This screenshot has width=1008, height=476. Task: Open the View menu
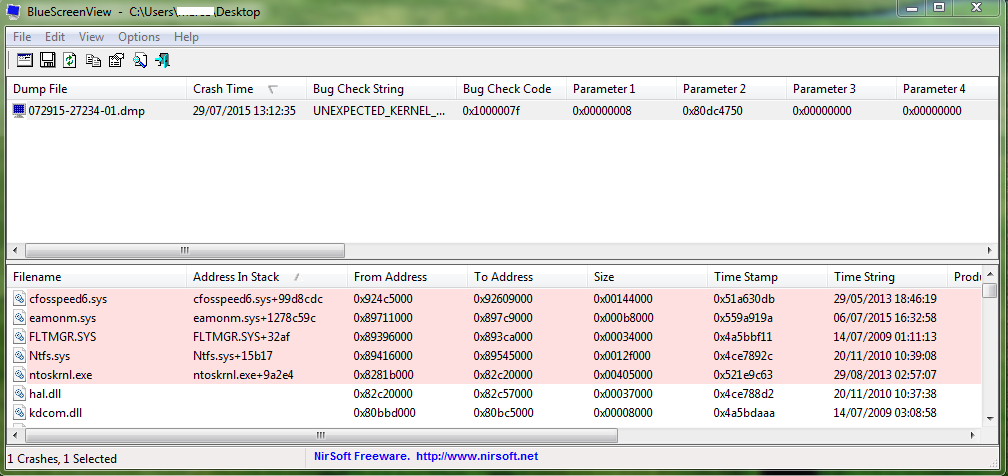91,37
